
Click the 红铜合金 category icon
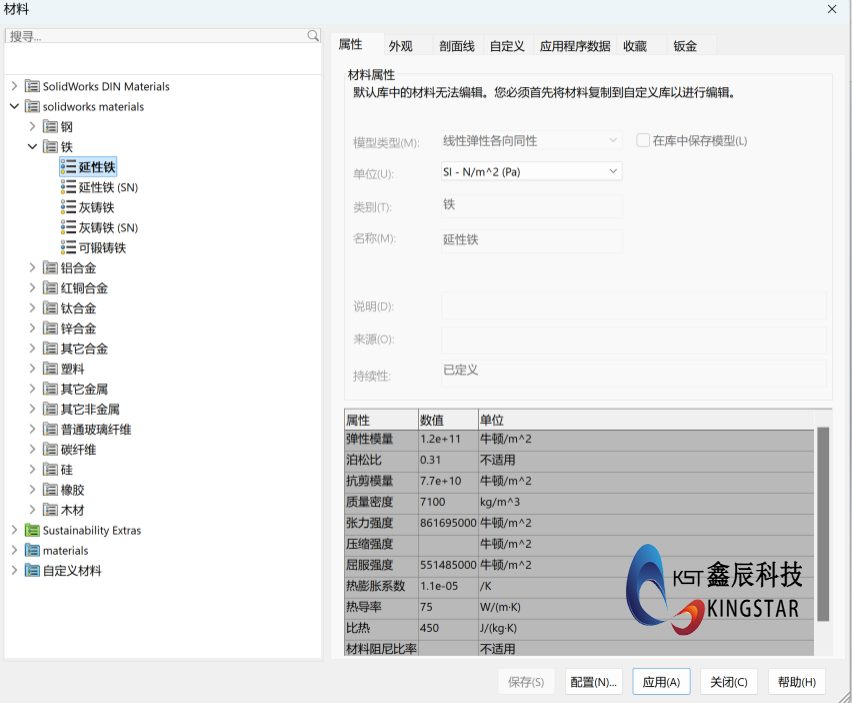pyautogui.click(x=51, y=288)
